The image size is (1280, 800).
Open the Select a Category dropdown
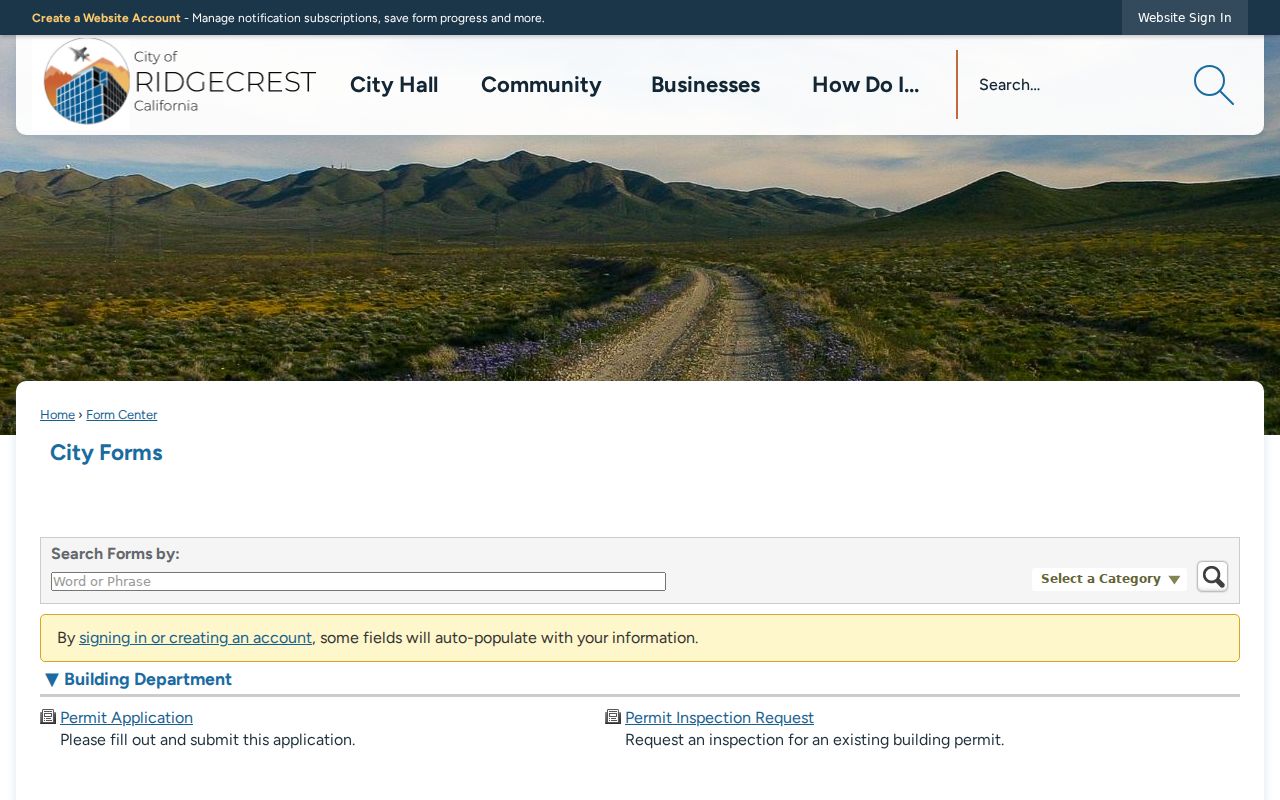coord(1110,579)
